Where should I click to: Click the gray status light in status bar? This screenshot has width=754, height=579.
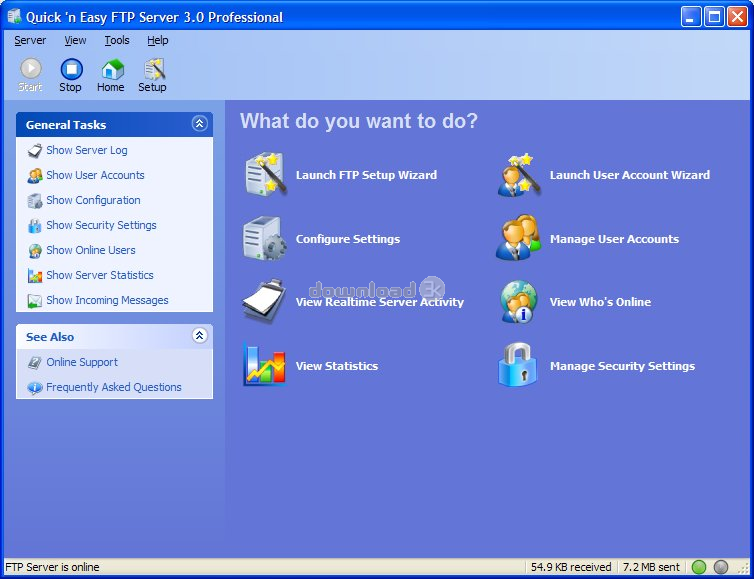pos(721,567)
